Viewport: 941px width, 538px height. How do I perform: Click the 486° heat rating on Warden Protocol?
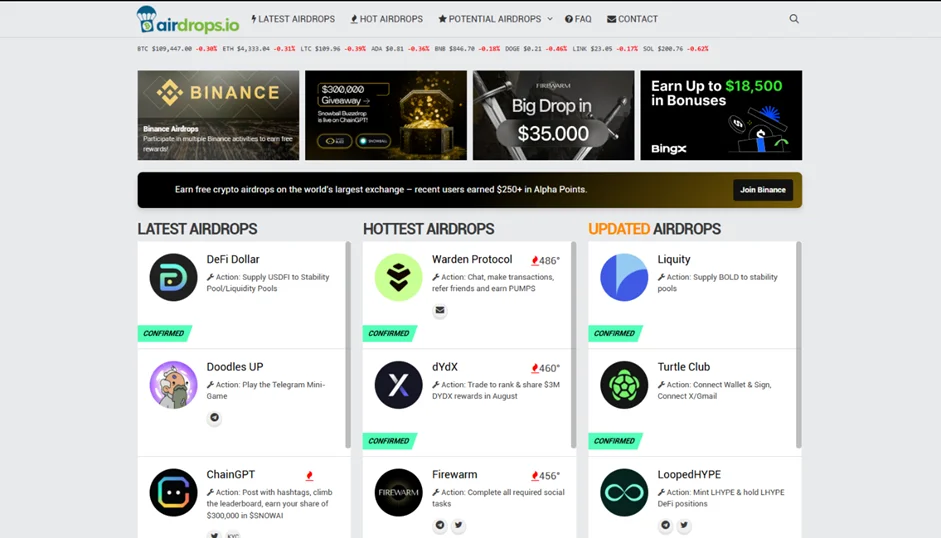click(545, 261)
